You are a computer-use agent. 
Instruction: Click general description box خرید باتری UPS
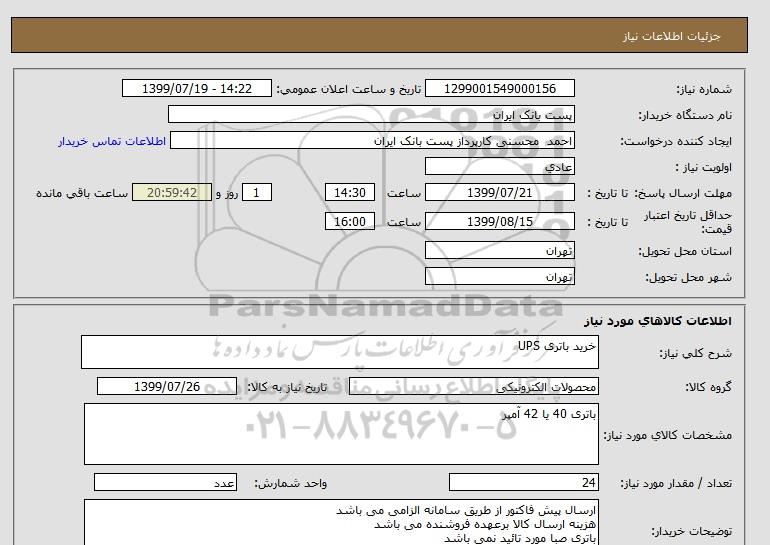340,352
